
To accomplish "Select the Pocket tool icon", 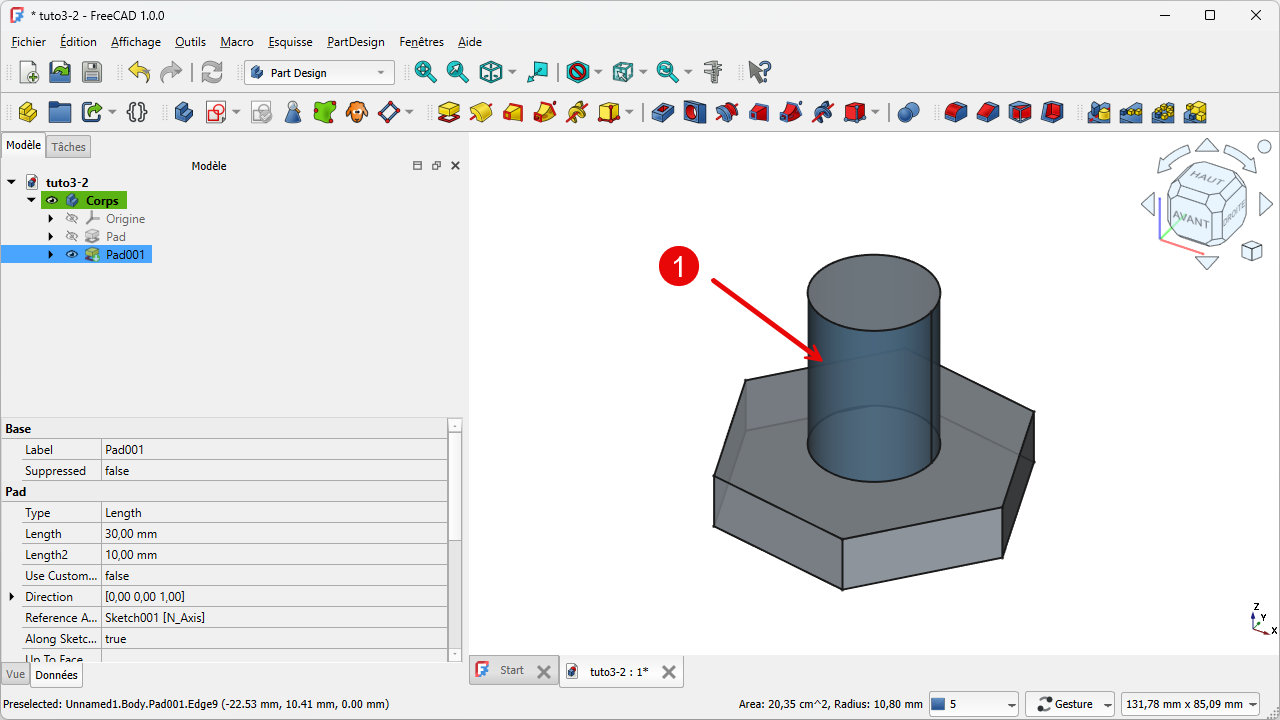I will (662, 112).
